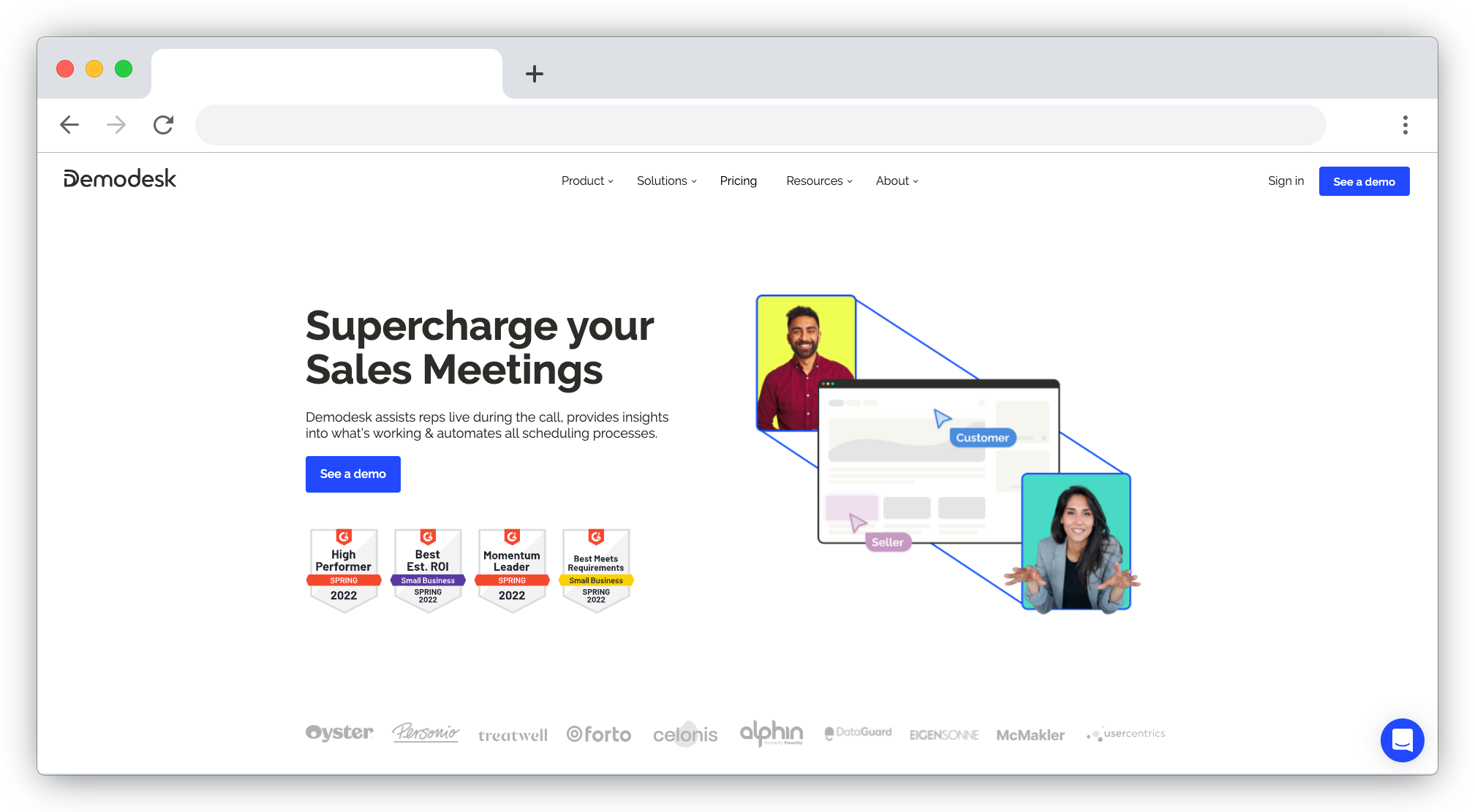Click the Pricing menu item
Viewport: 1475px width, 812px height.
[738, 181]
